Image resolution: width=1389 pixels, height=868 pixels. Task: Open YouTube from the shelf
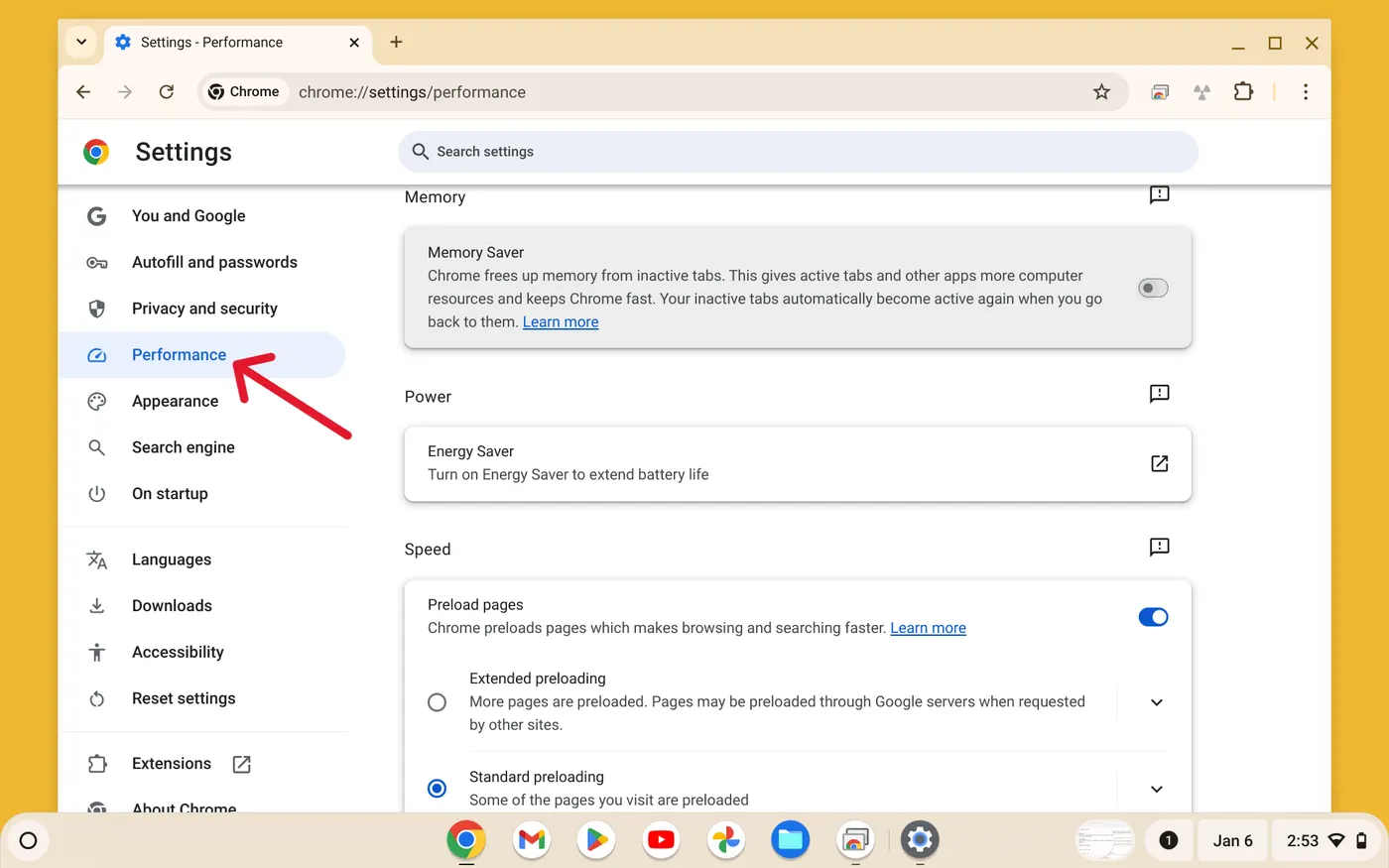tap(661, 840)
